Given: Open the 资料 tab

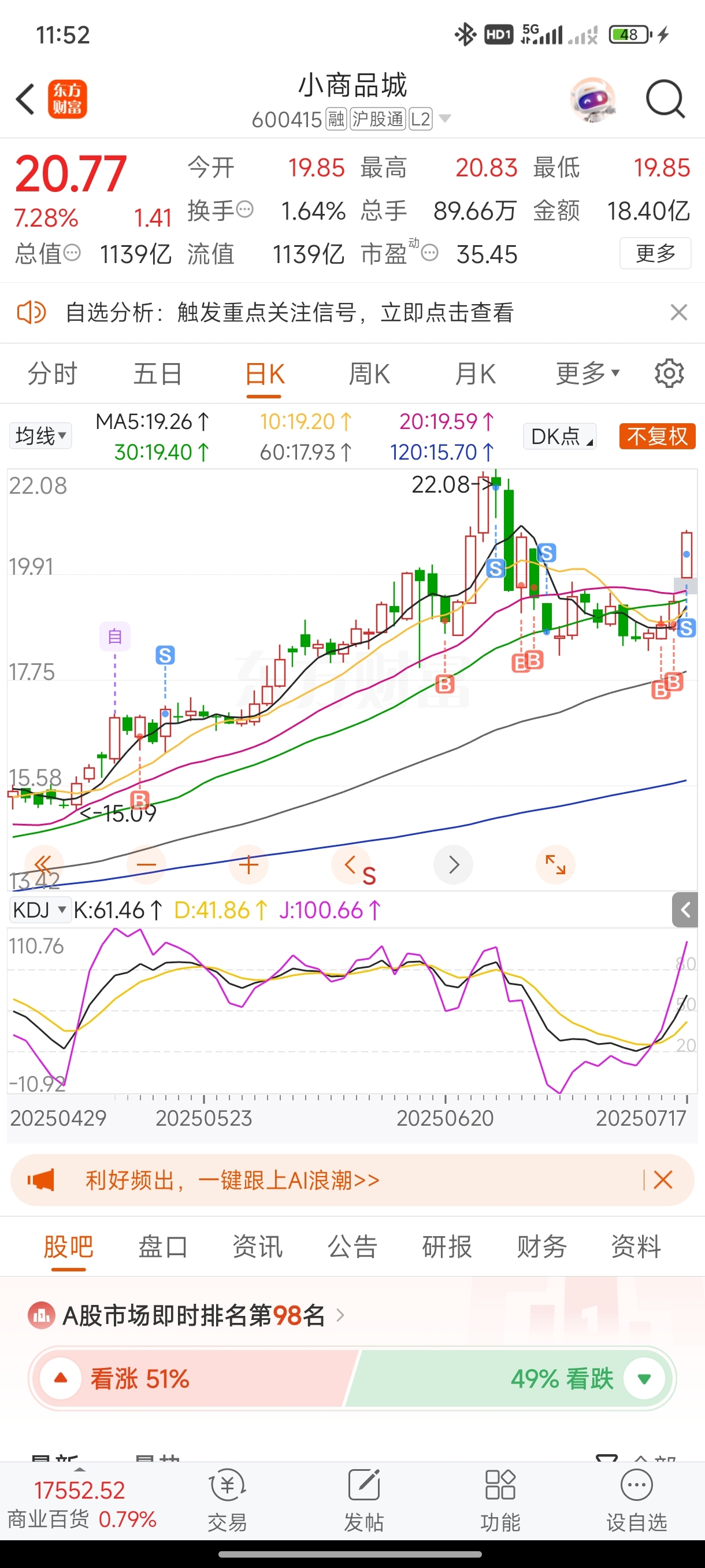Looking at the screenshot, I should (x=636, y=1247).
